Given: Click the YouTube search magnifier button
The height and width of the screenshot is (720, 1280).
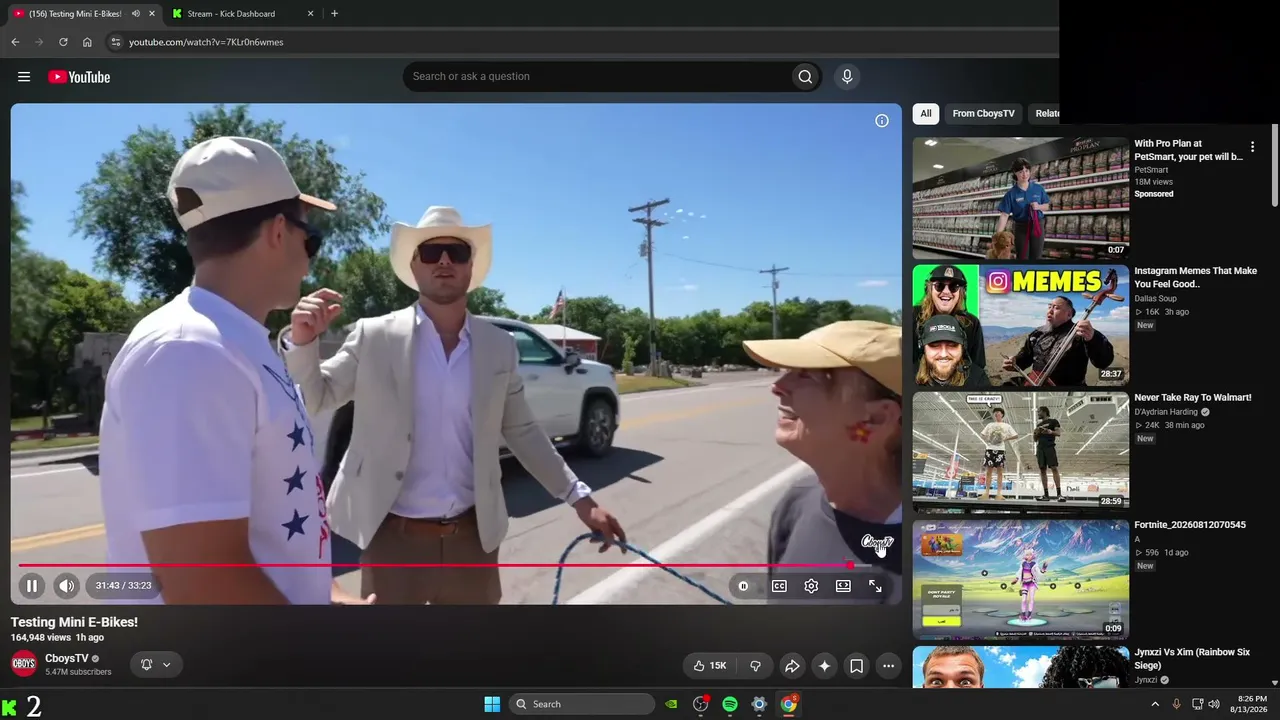Looking at the screenshot, I should pyautogui.click(x=805, y=77).
